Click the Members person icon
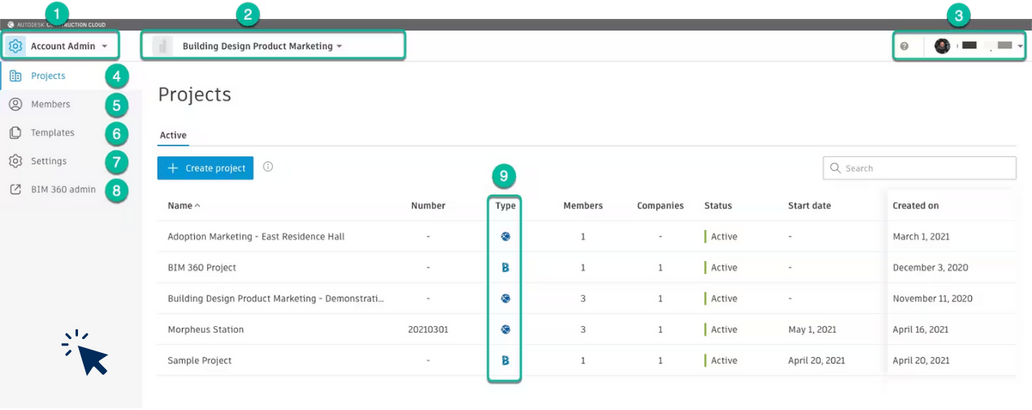The height and width of the screenshot is (410, 1032). point(15,104)
